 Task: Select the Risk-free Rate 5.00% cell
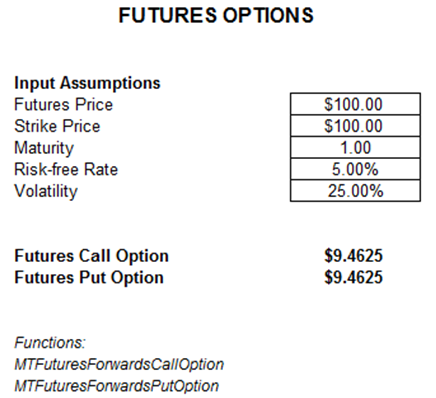coord(355,169)
